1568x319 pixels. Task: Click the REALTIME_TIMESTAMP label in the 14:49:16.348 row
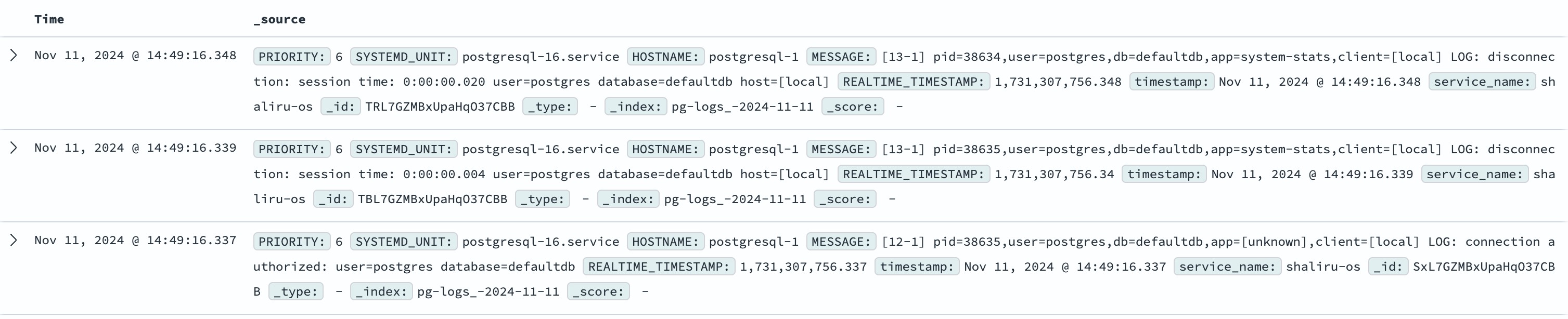[x=914, y=82]
